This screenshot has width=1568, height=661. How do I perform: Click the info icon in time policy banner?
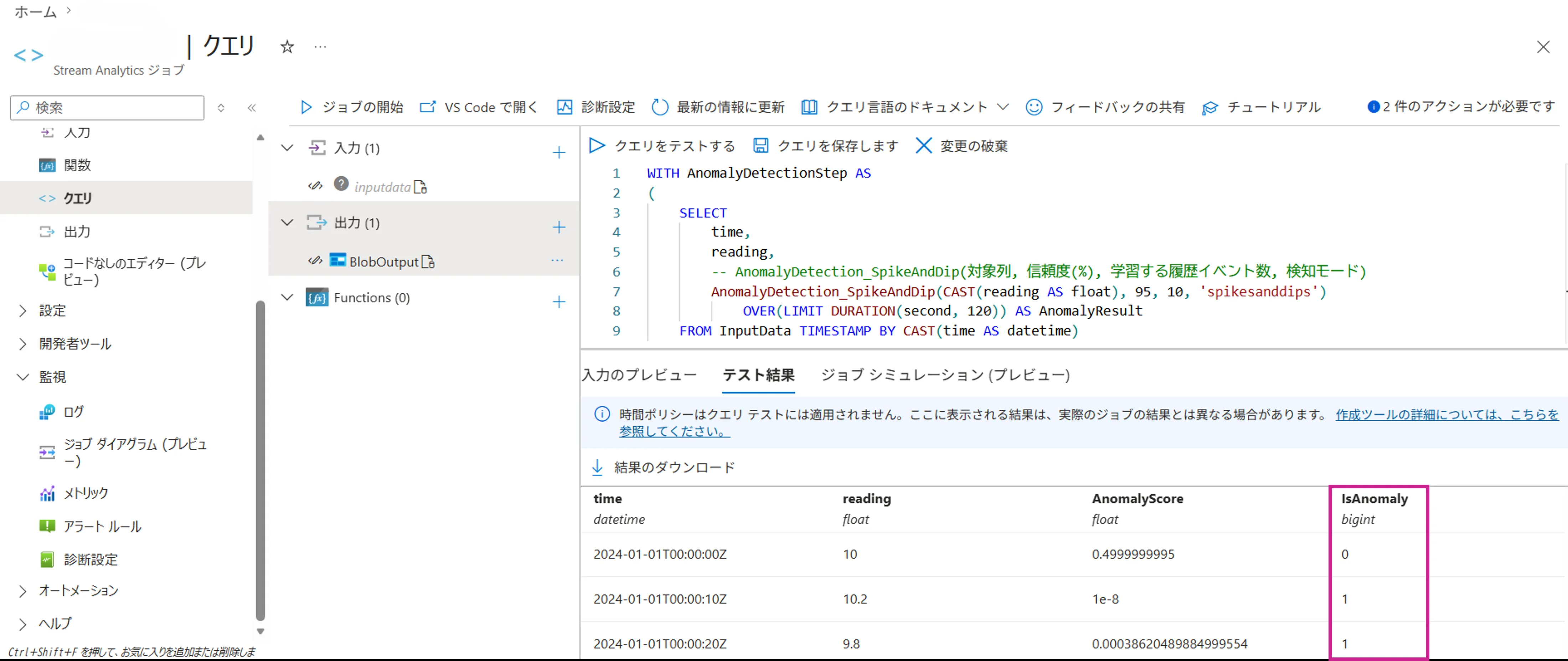click(x=602, y=415)
